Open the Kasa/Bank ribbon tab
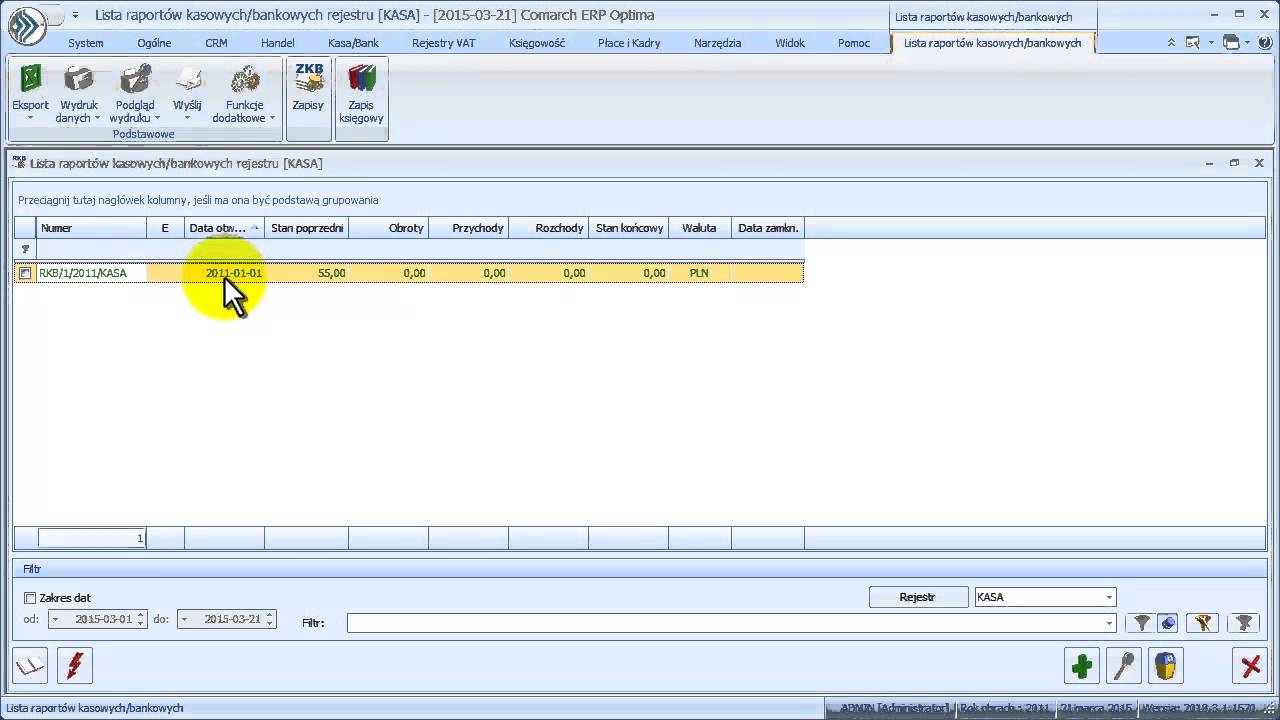Screen dimensions: 1280x720 (353, 43)
